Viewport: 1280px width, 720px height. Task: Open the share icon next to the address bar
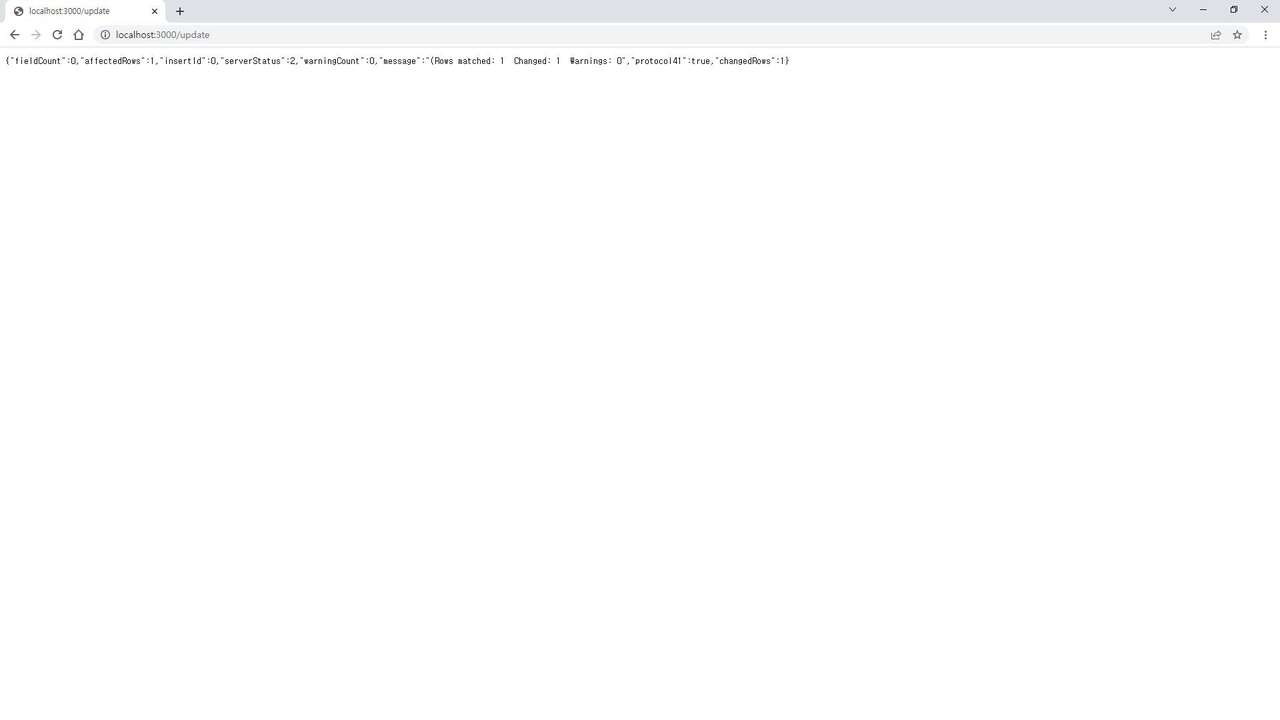[1215, 34]
